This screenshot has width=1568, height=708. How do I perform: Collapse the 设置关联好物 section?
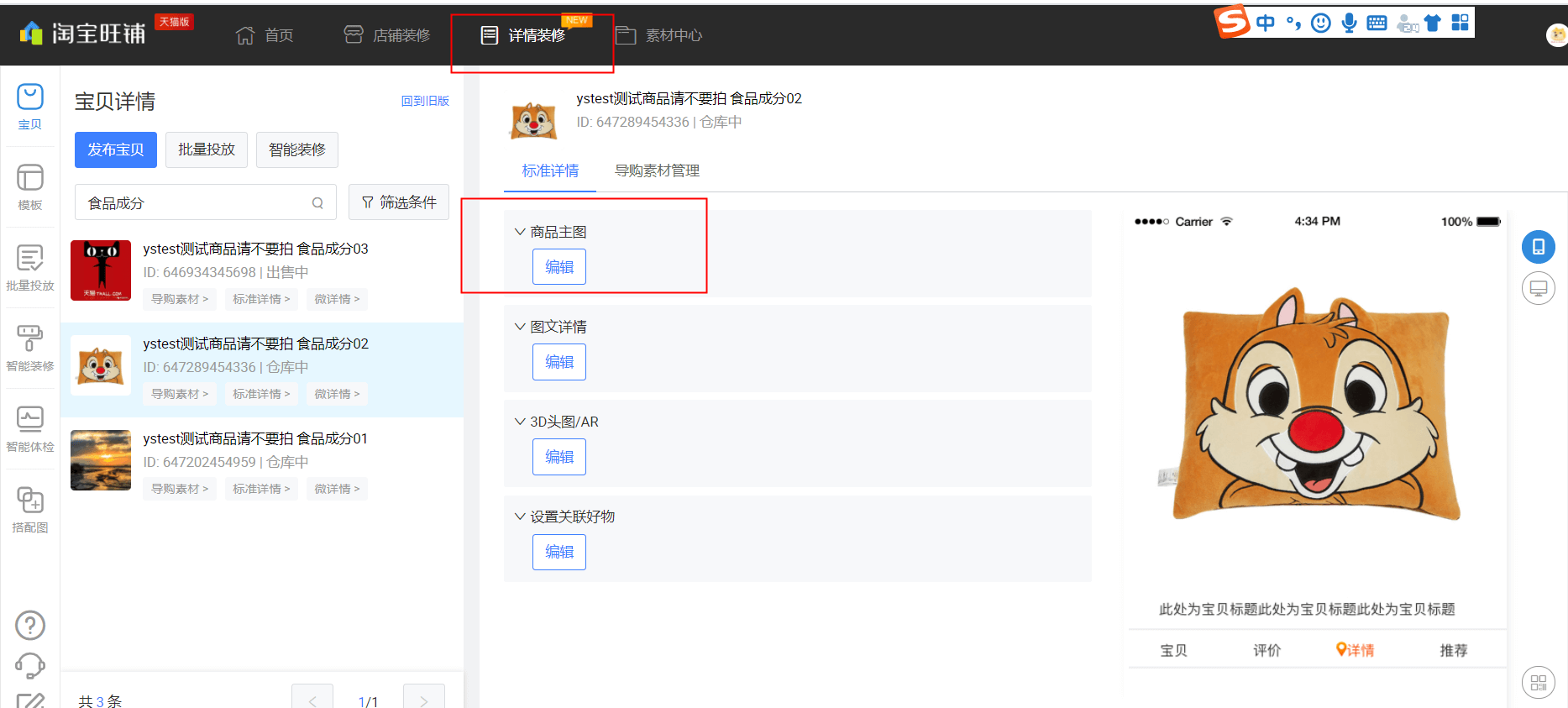[x=520, y=517]
